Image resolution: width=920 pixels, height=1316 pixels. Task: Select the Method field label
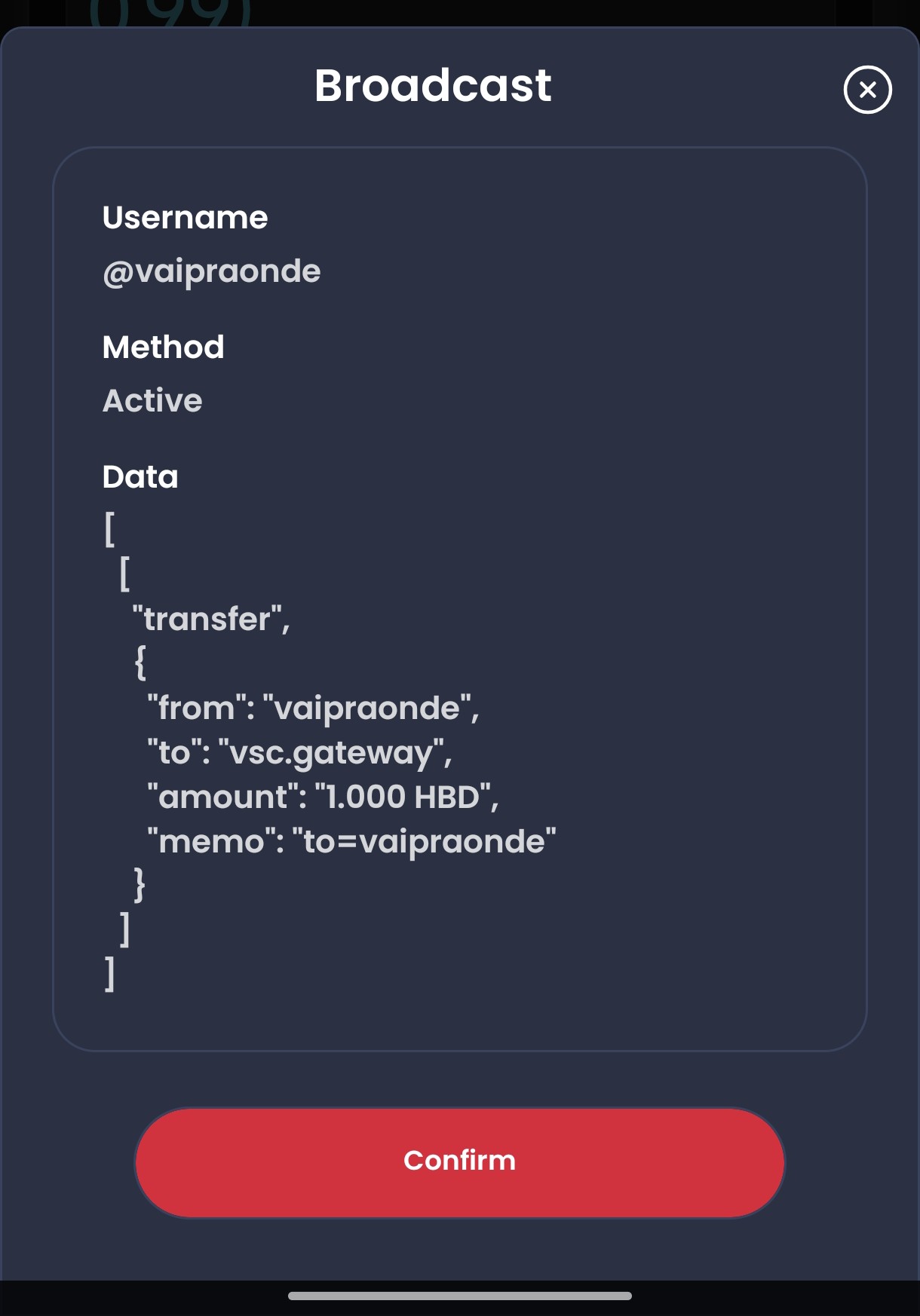[x=164, y=347]
